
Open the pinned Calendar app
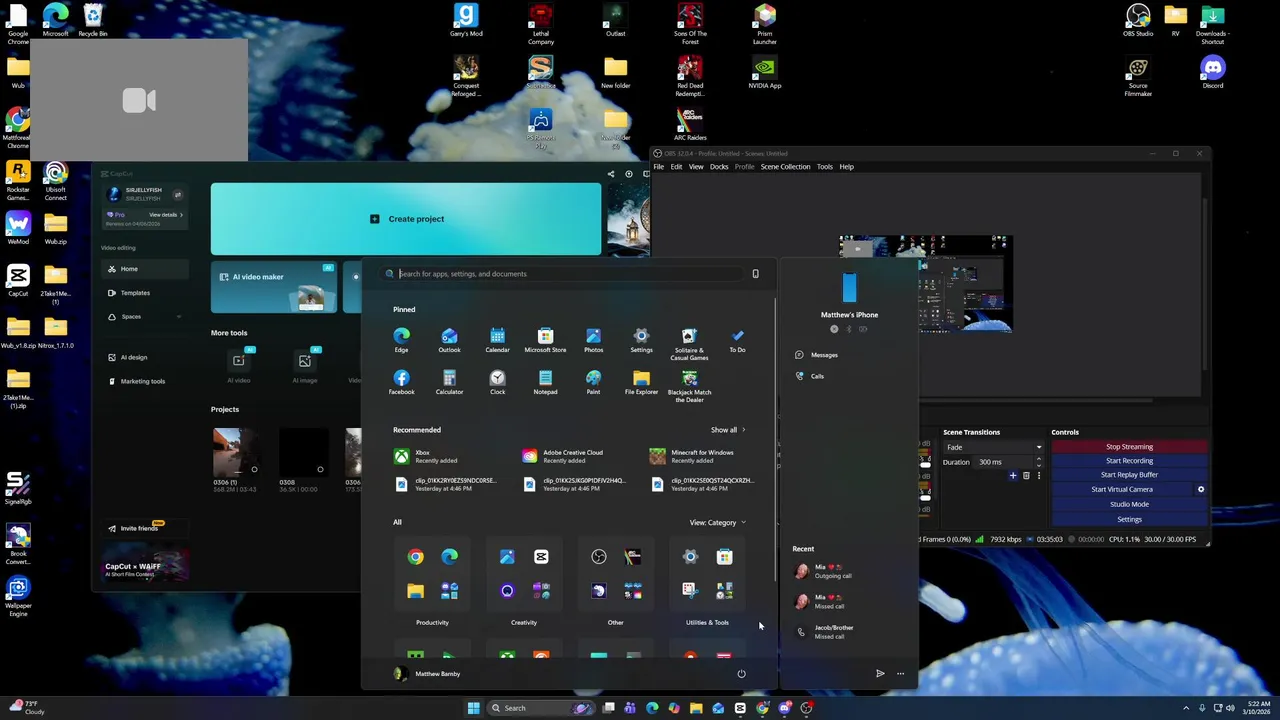pos(497,340)
